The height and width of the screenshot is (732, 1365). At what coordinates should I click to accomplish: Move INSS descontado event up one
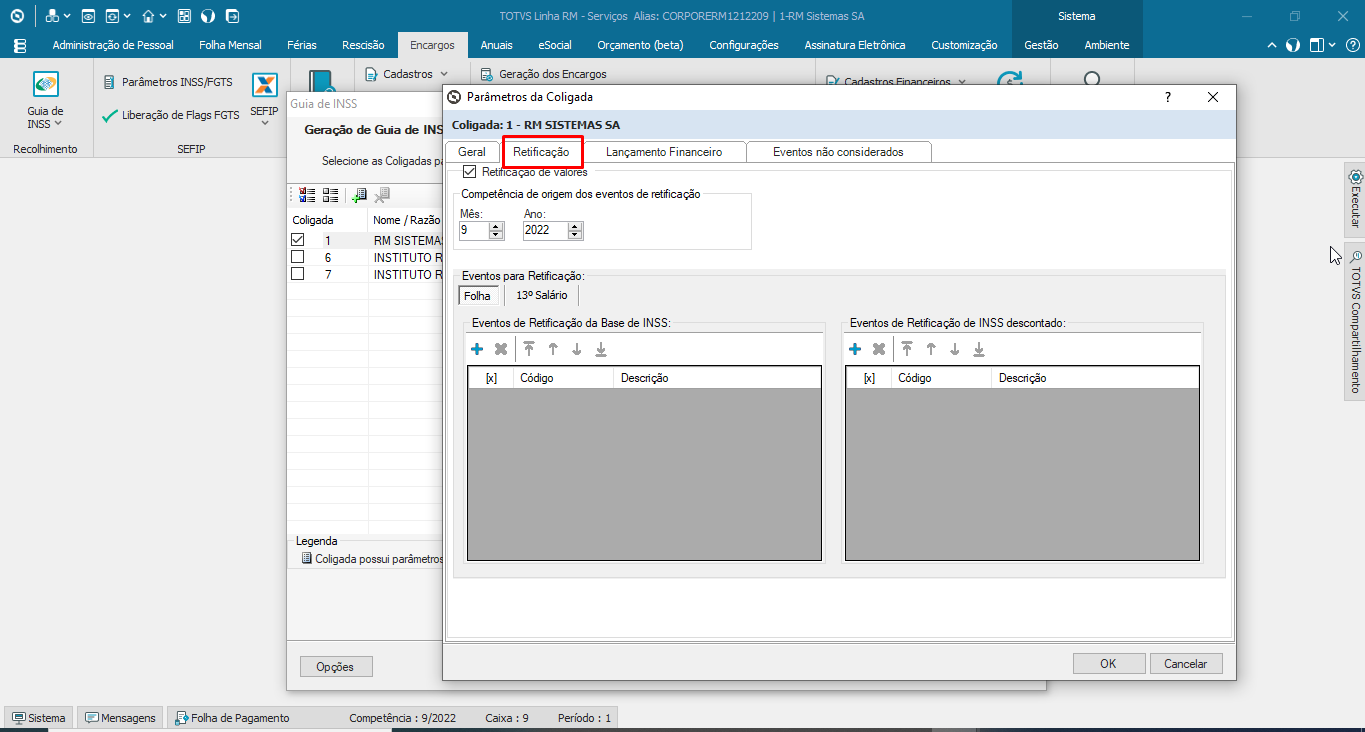click(x=931, y=349)
